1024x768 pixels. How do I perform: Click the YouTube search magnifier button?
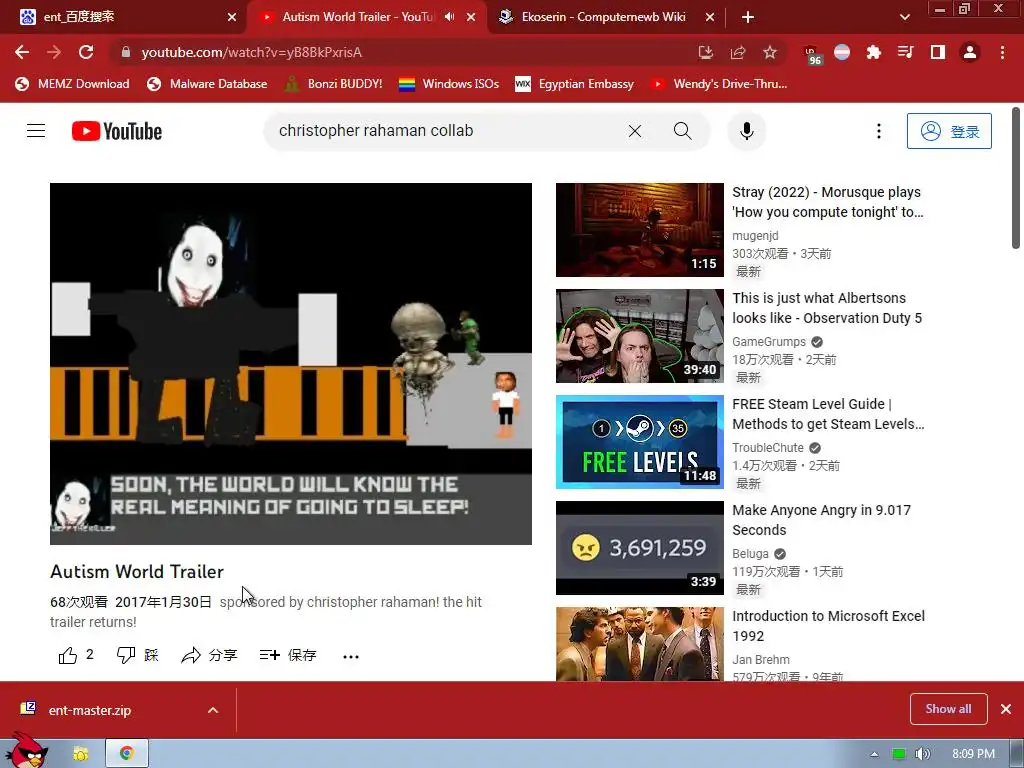pos(682,131)
